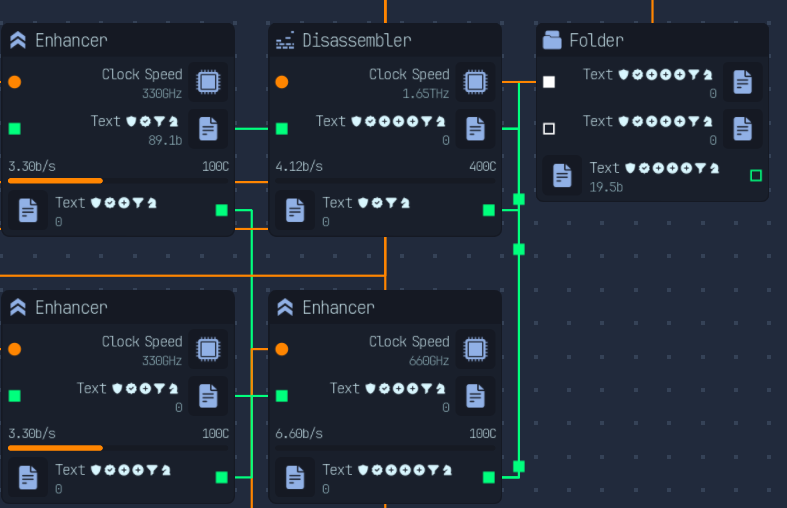Image resolution: width=787 pixels, height=508 pixels.
Task: Click the Disassembler output document icon
Action: click(295, 210)
